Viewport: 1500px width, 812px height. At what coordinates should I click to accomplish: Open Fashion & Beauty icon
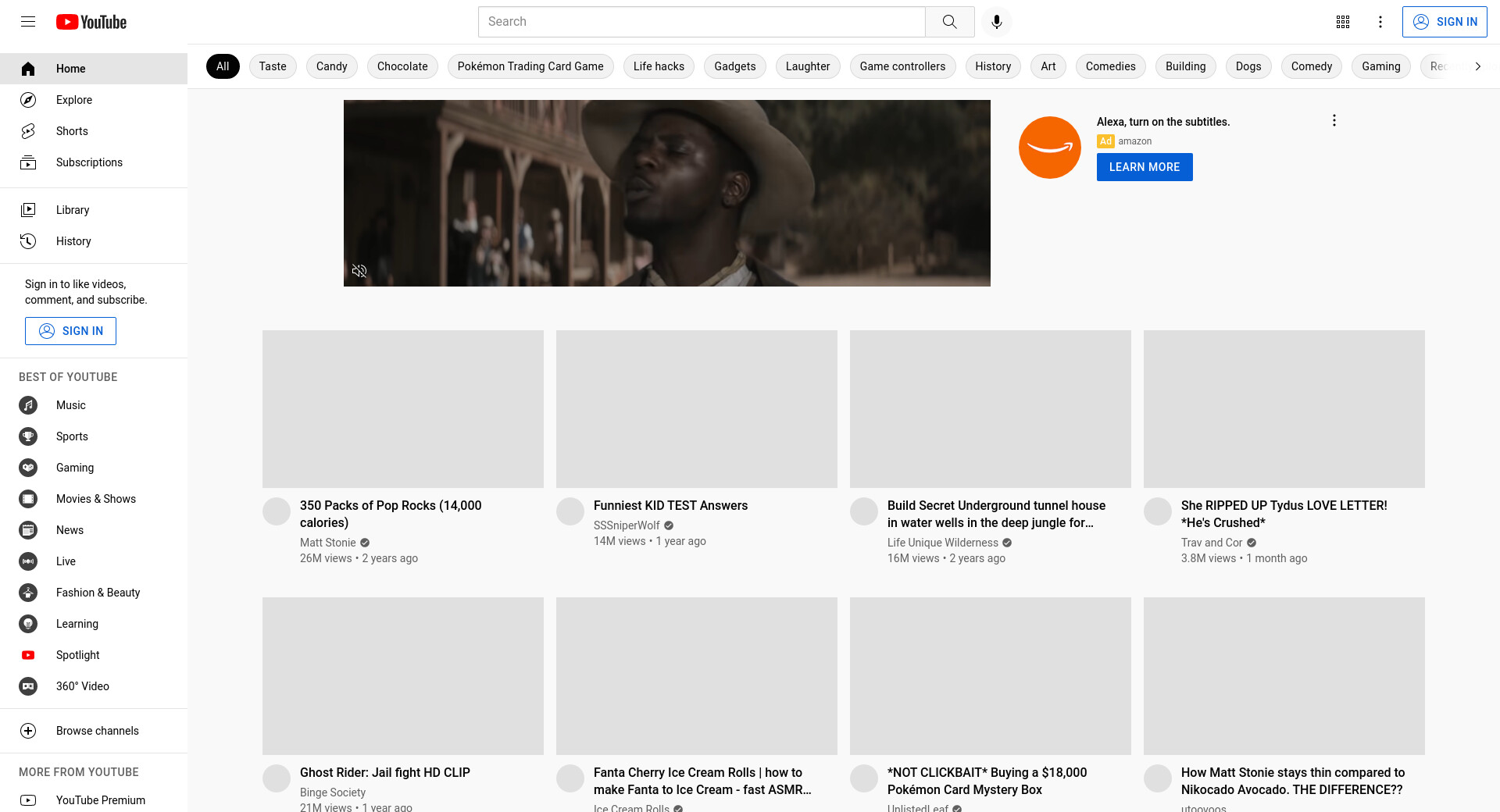click(28, 593)
